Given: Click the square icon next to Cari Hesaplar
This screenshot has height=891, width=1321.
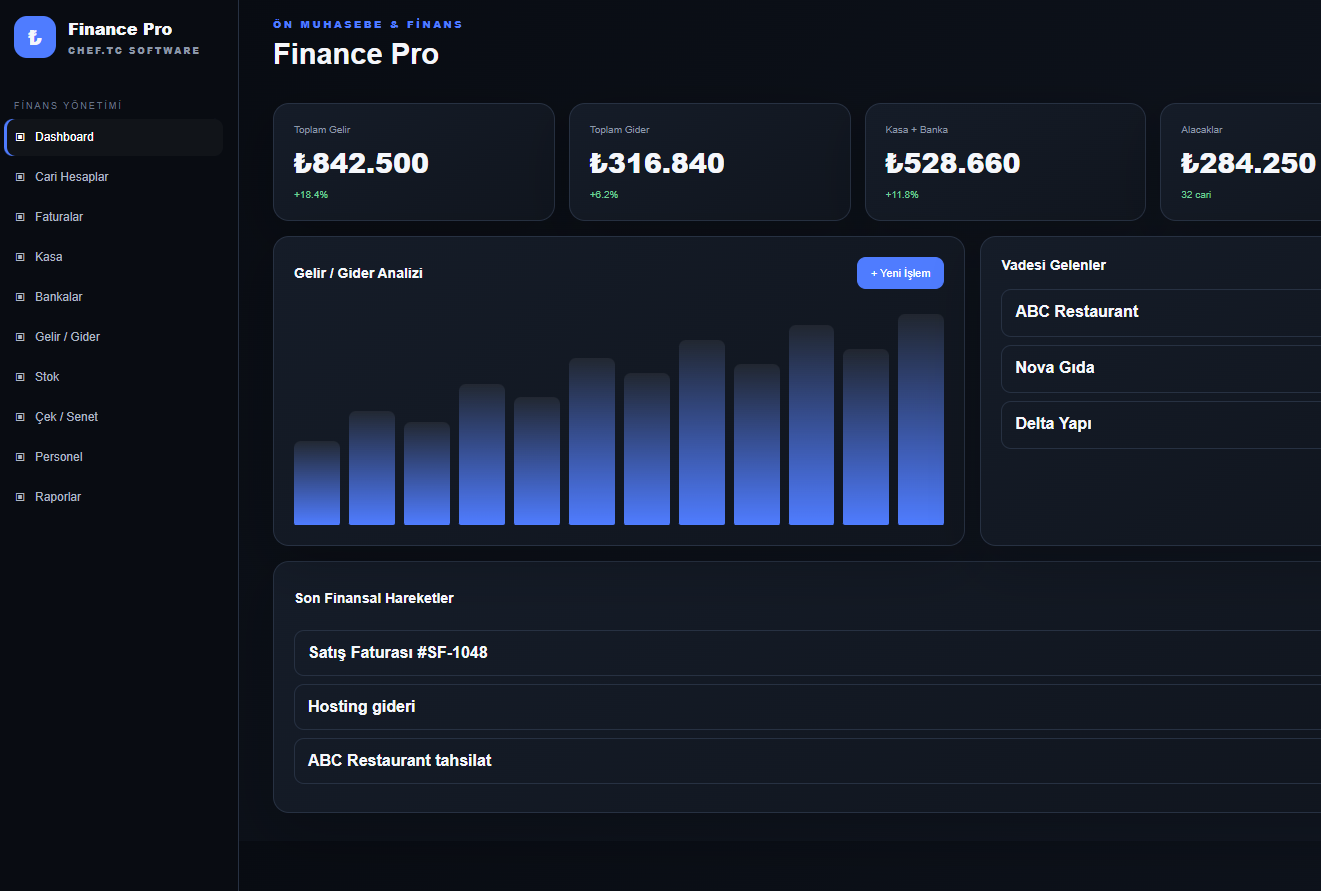Looking at the screenshot, I should tap(20, 177).
